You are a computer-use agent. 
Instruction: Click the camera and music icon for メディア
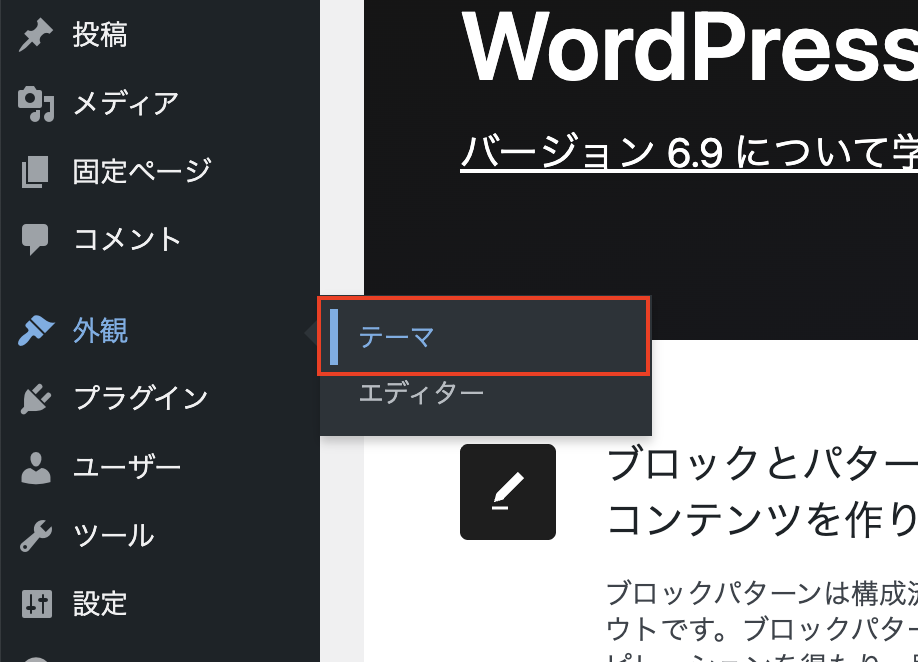(x=36, y=104)
